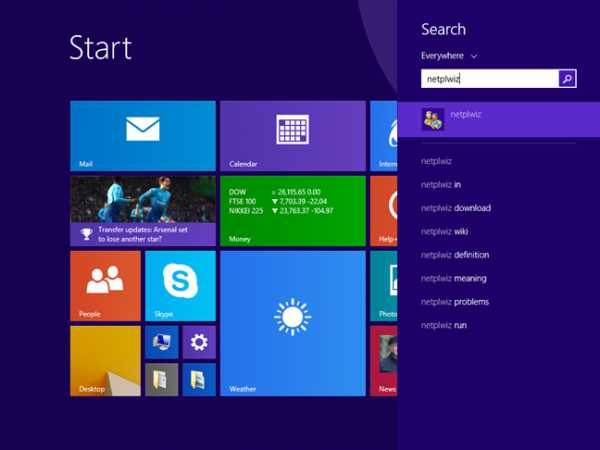Expand the Everywhere search scope dropdown
The image size is (600, 450).
[x=449, y=56]
